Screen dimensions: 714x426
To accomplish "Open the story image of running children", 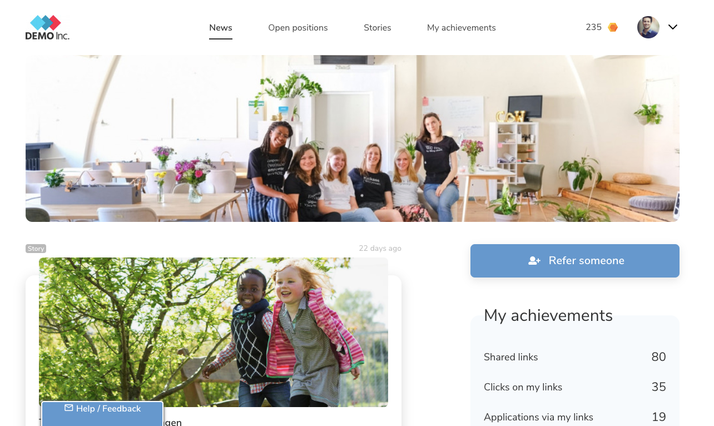I will click(213, 332).
